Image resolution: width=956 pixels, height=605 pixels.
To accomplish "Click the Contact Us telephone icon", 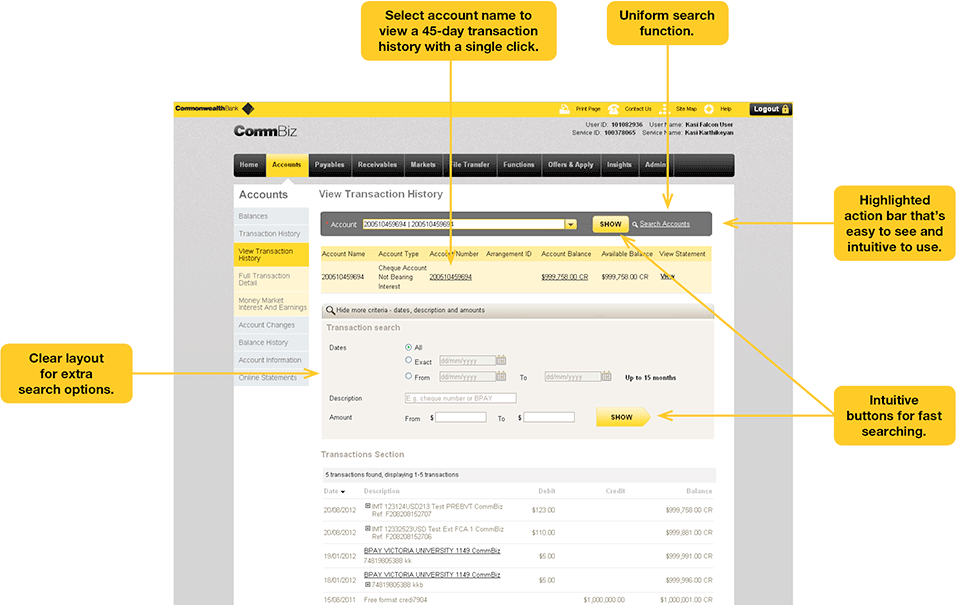I will point(613,109).
